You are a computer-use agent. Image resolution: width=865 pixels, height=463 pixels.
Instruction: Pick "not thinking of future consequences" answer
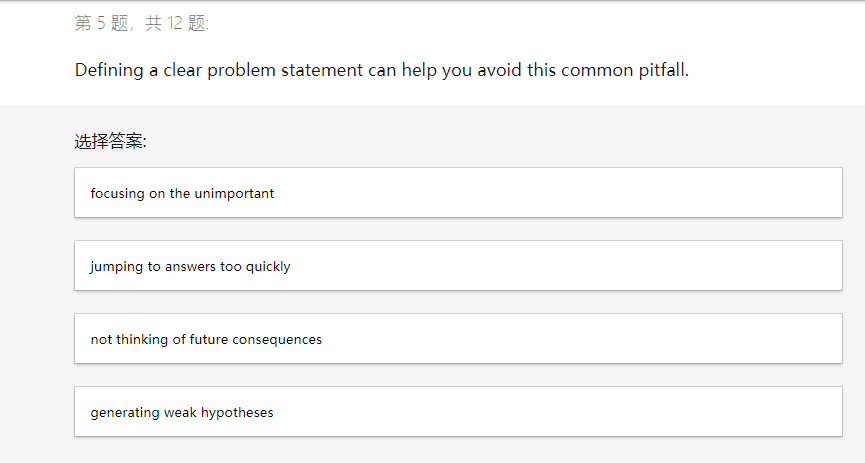[x=206, y=339]
